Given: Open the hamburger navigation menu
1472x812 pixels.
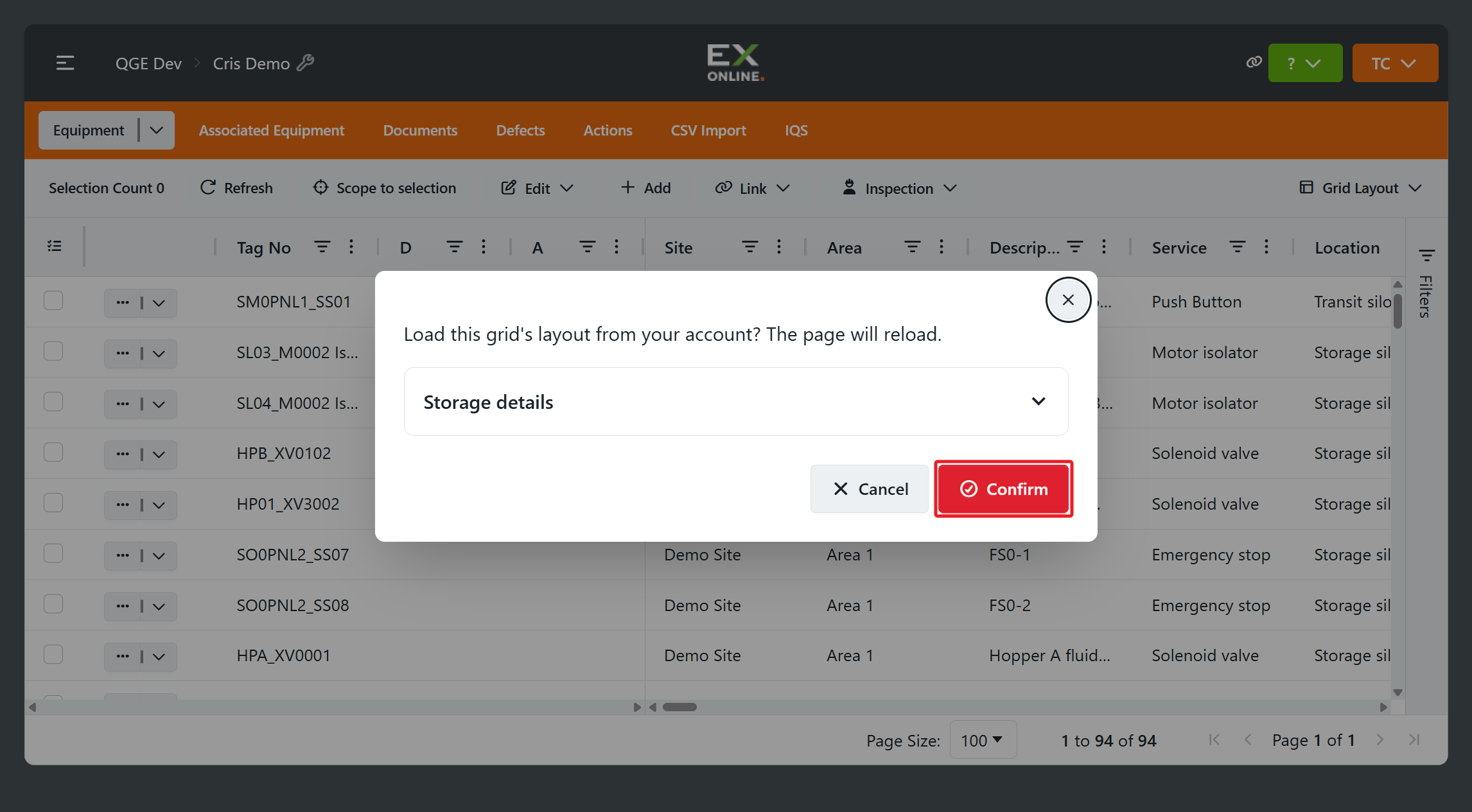Looking at the screenshot, I should (65, 63).
